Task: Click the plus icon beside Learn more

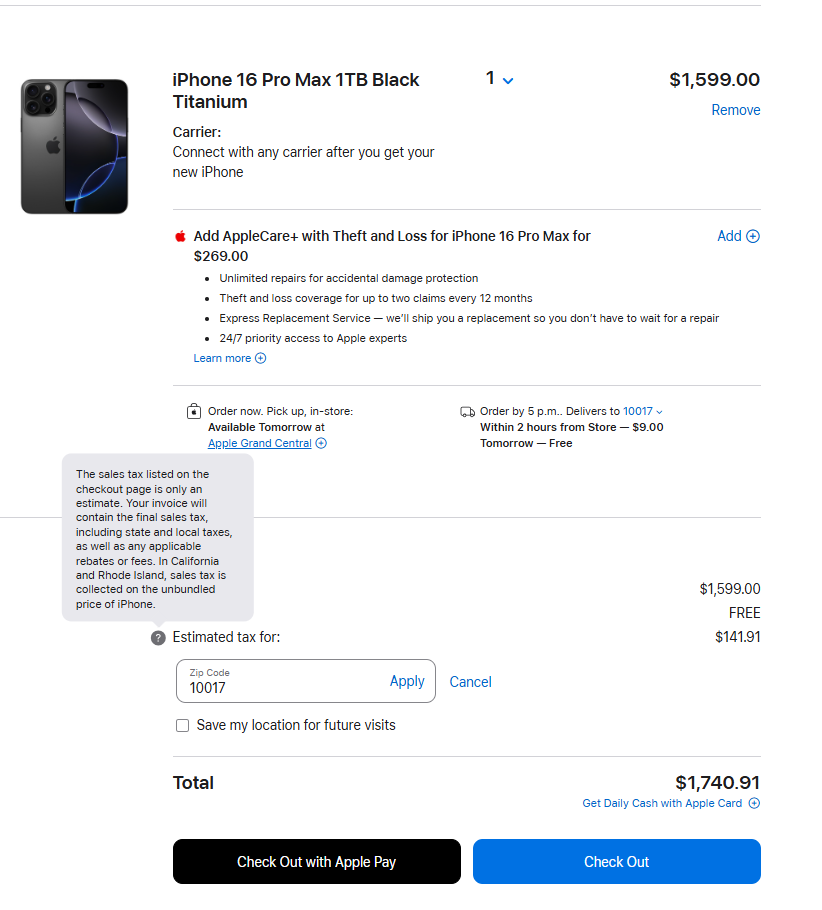Action: [x=261, y=359]
